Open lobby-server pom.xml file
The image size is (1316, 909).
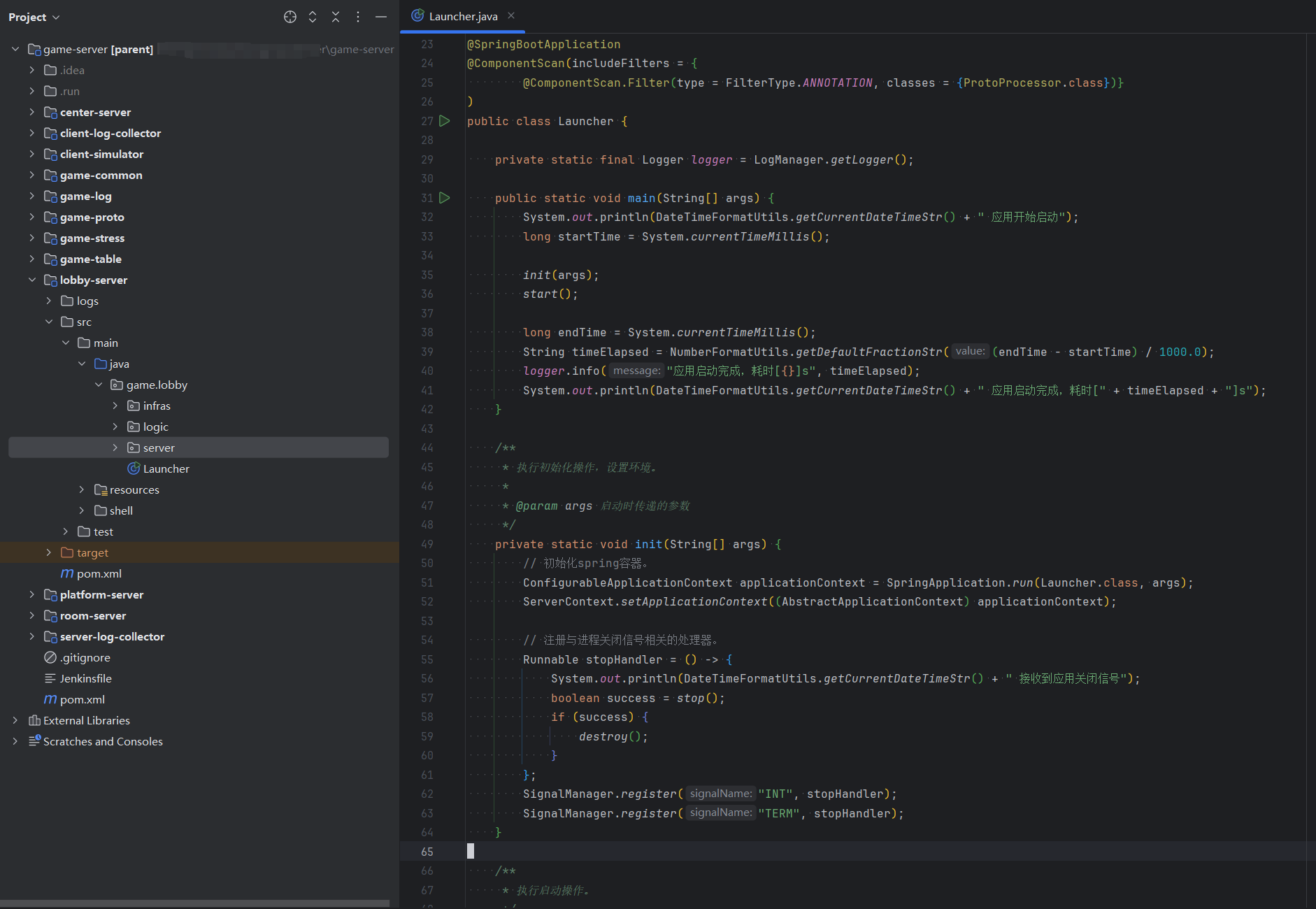pyautogui.click(x=99, y=573)
